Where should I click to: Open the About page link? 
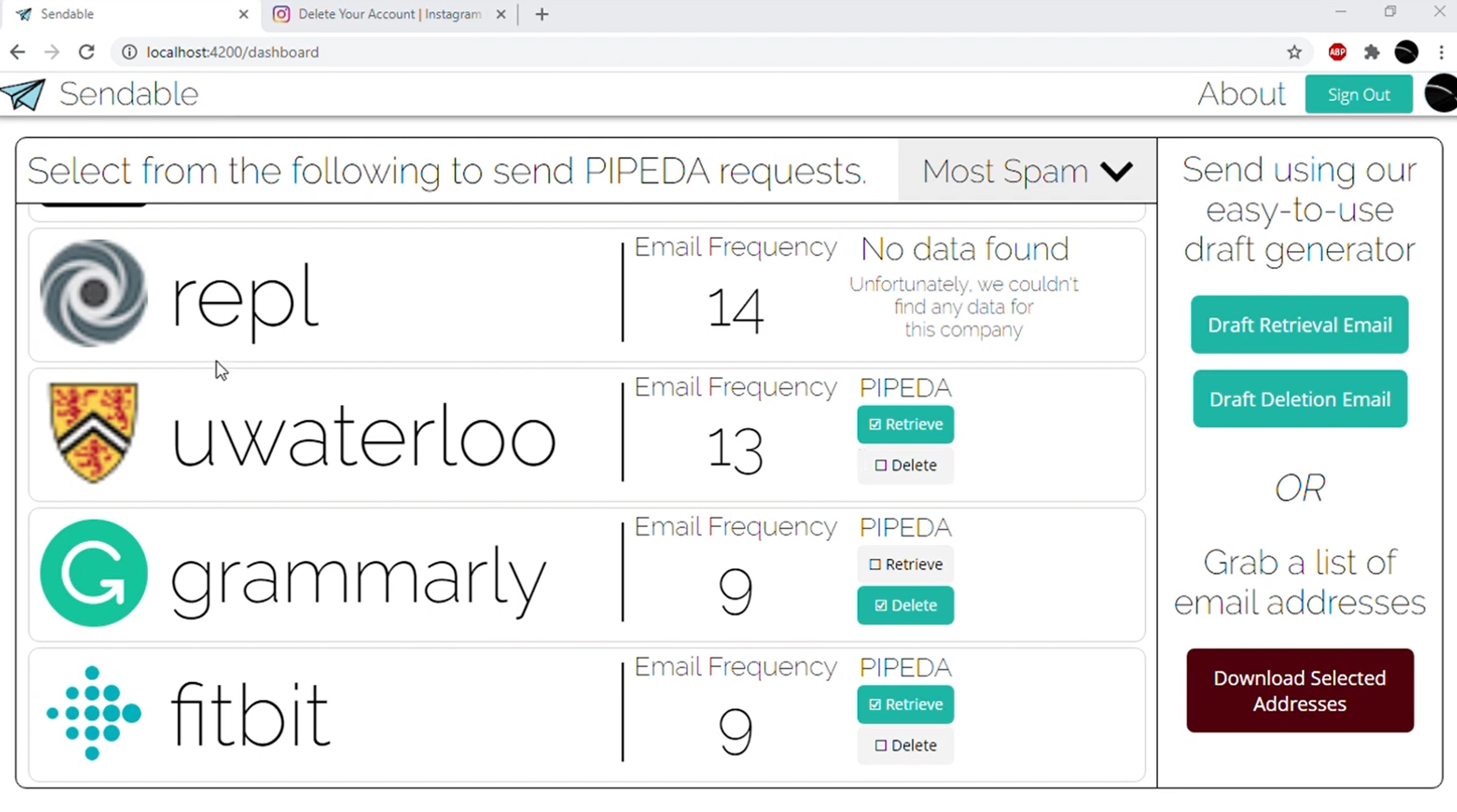[1241, 95]
